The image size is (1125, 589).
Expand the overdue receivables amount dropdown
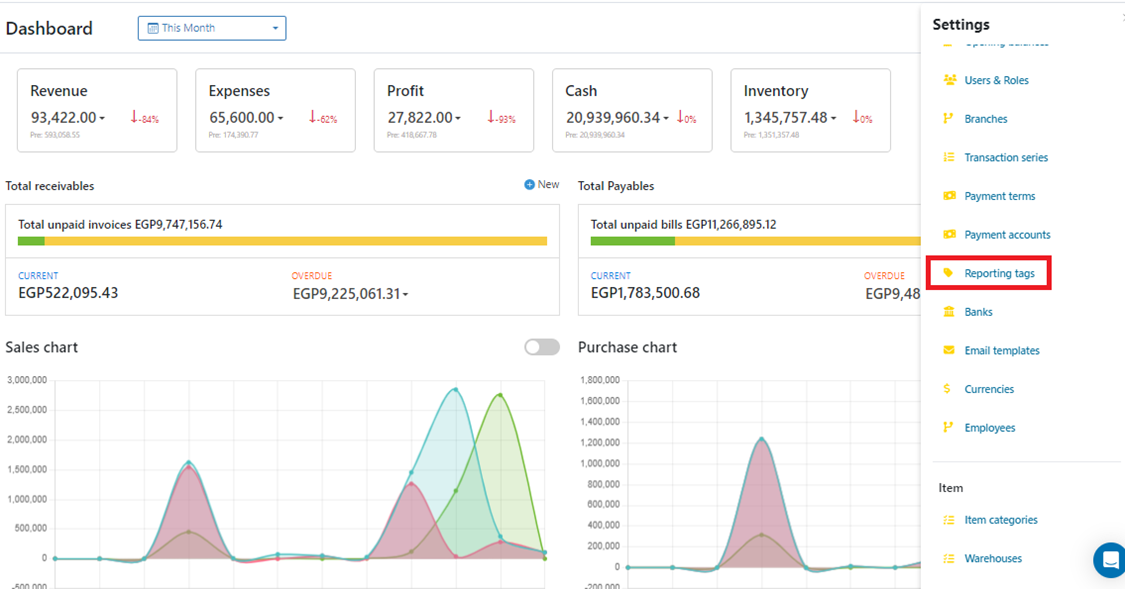(406, 295)
